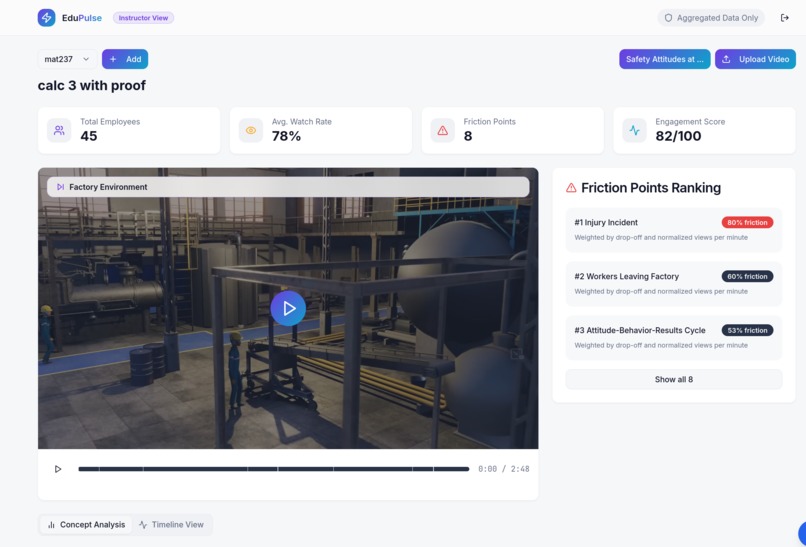Click the 45 total employees value
This screenshot has height=547, width=806.
pyautogui.click(x=88, y=136)
